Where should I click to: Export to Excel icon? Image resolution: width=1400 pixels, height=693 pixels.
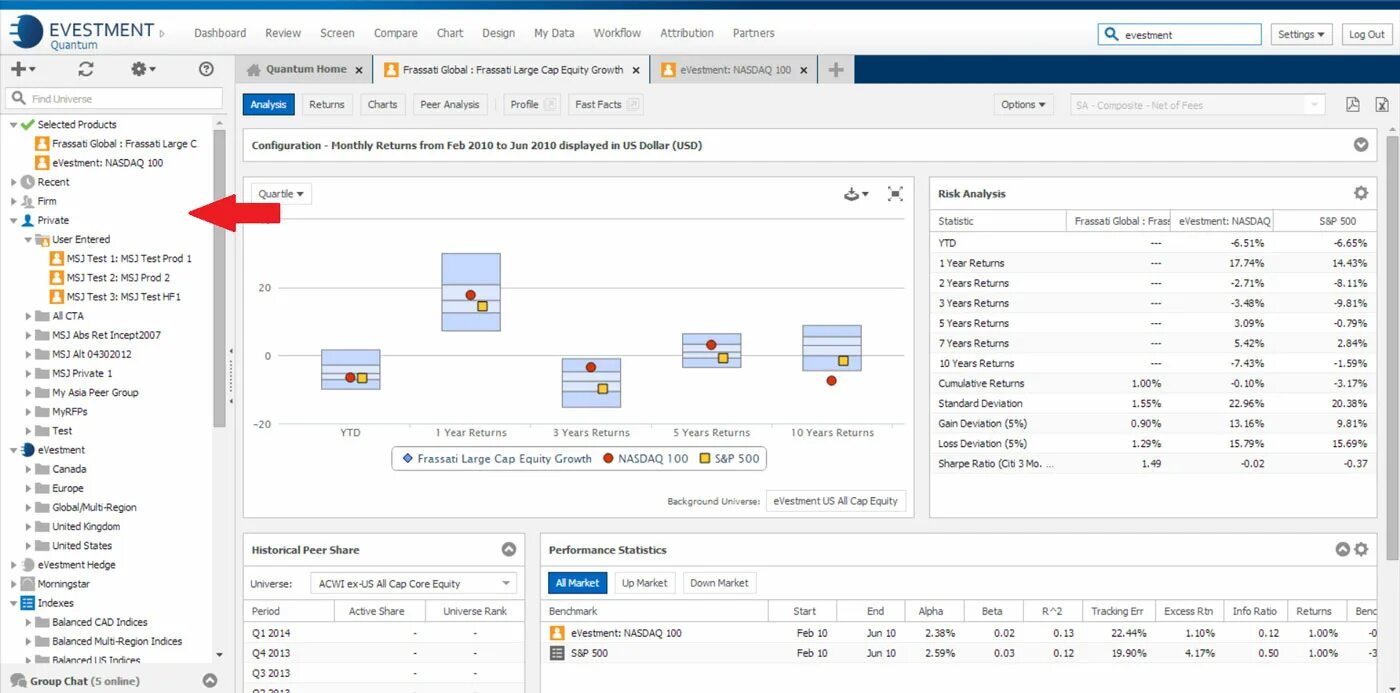coord(1382,105)
